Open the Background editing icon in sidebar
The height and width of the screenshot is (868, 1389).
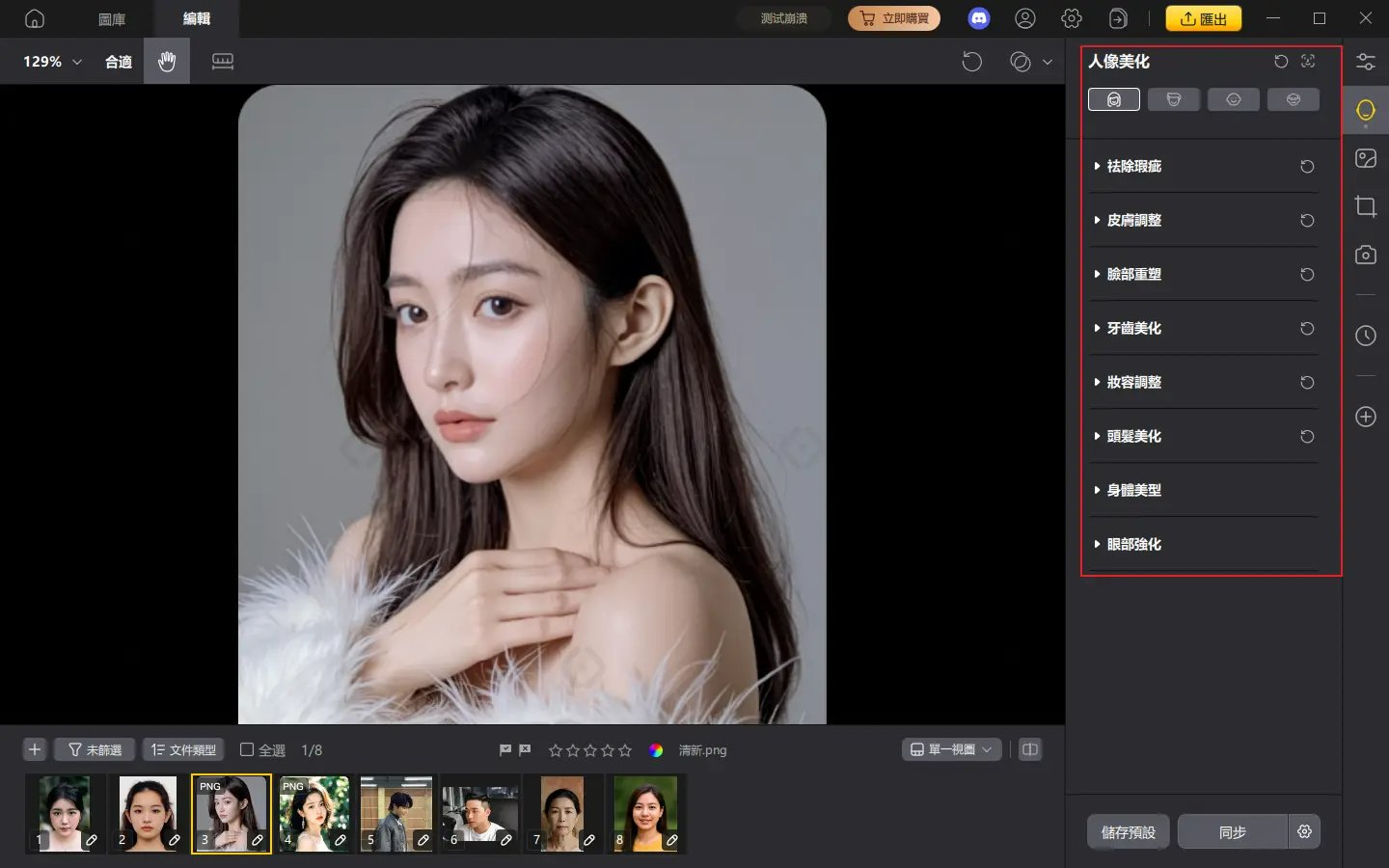pyautogui.click(x=1365, y=157)
